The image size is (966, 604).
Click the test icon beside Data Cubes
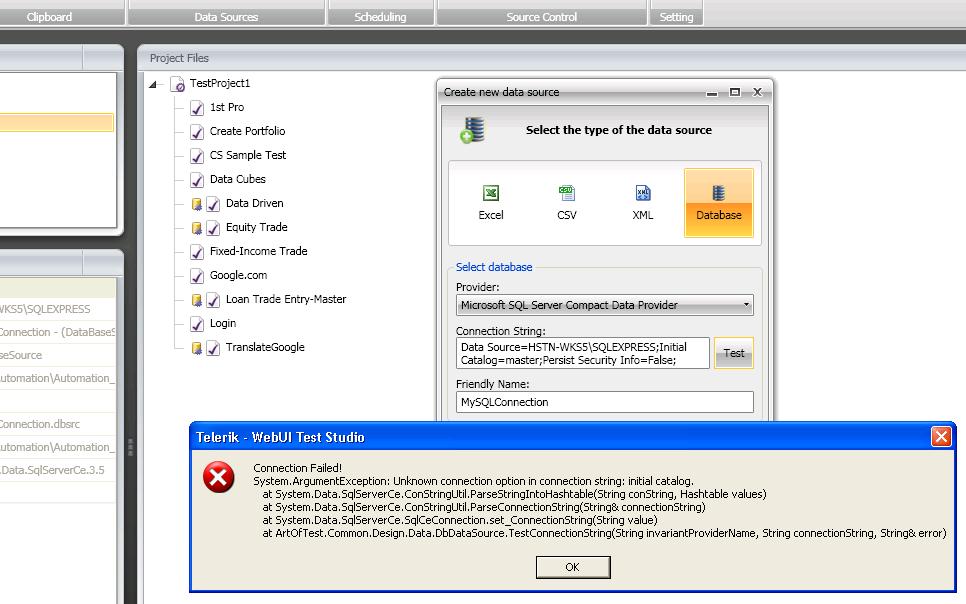pos(197,180)
